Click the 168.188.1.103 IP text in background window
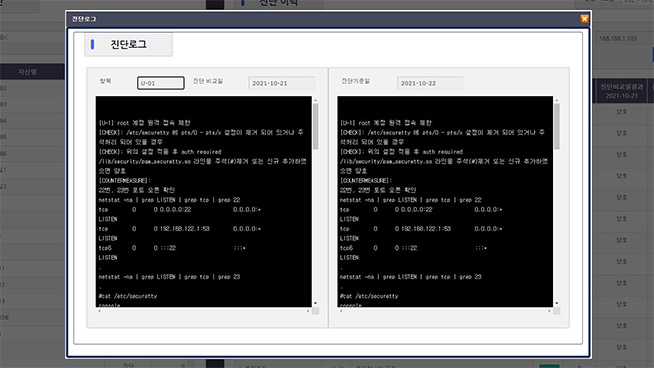Viewport: 654px width, 368px height. pyautogui.click(x=618, y=38)
